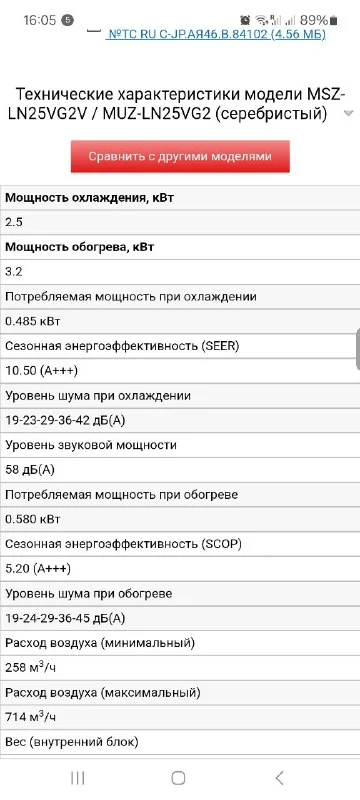Tap the battery icon showing 89%

point(333,20)
